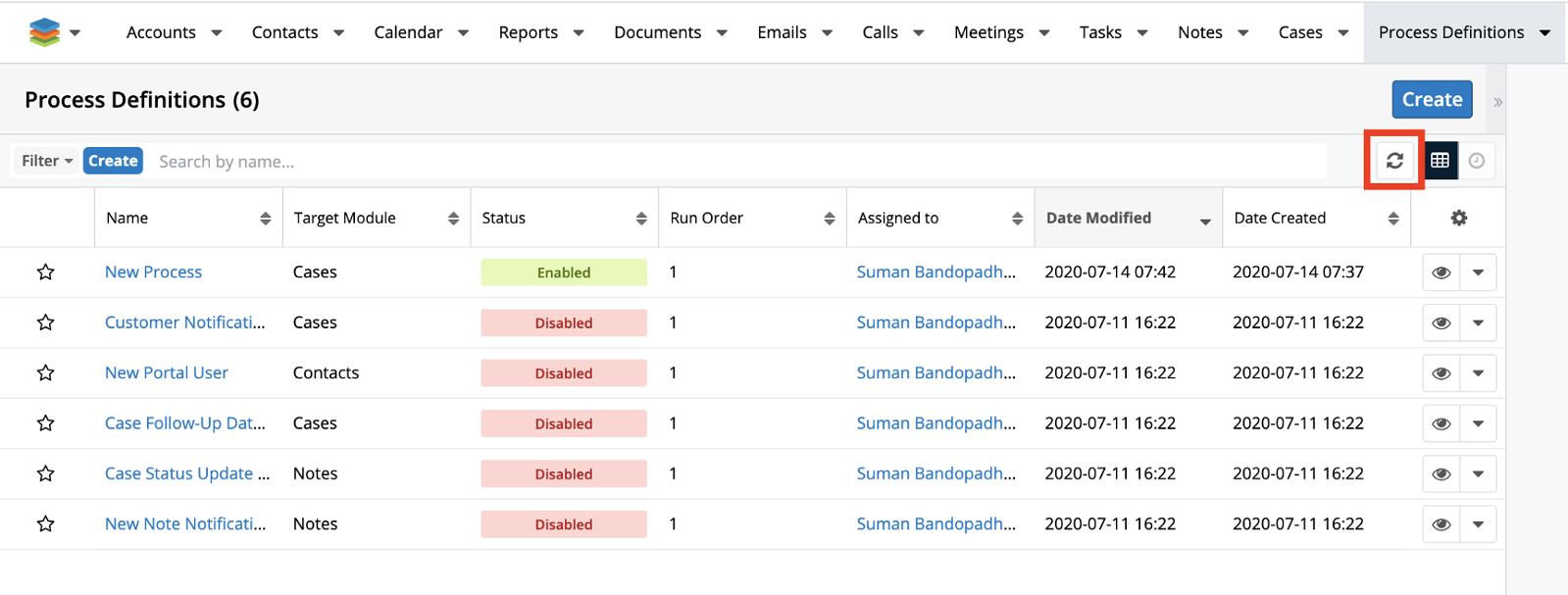Click the SugarCRM cube logo
1568x595 pixels.
point(44,32)
